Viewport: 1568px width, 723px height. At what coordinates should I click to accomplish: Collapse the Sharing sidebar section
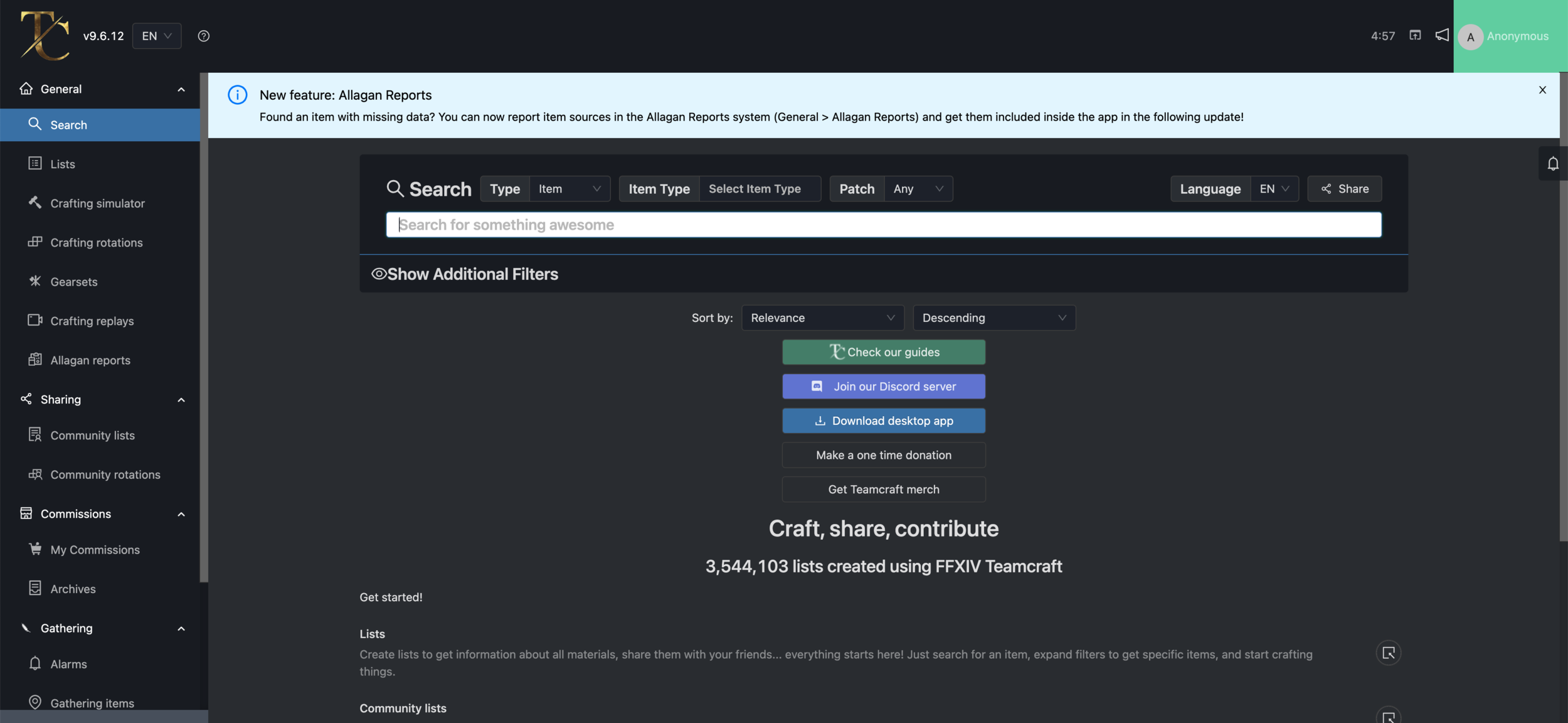(x=181, y=400)
